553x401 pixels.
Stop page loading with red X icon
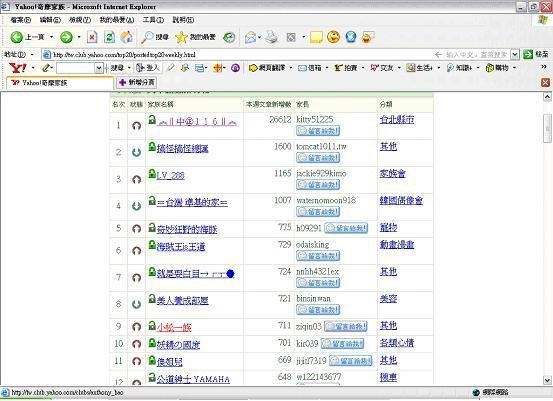92,37
